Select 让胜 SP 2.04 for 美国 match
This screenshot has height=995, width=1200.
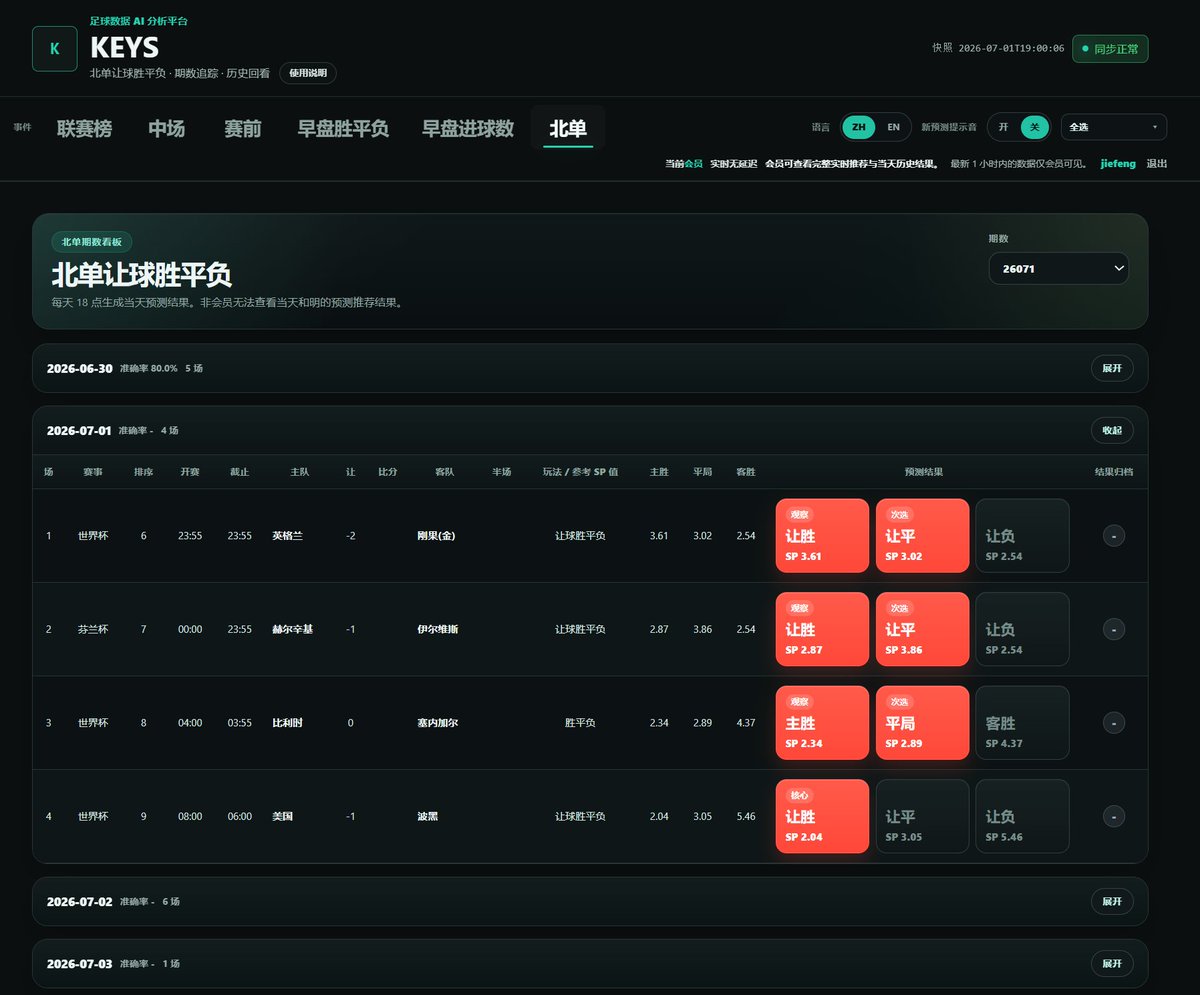tap(822, 816)
